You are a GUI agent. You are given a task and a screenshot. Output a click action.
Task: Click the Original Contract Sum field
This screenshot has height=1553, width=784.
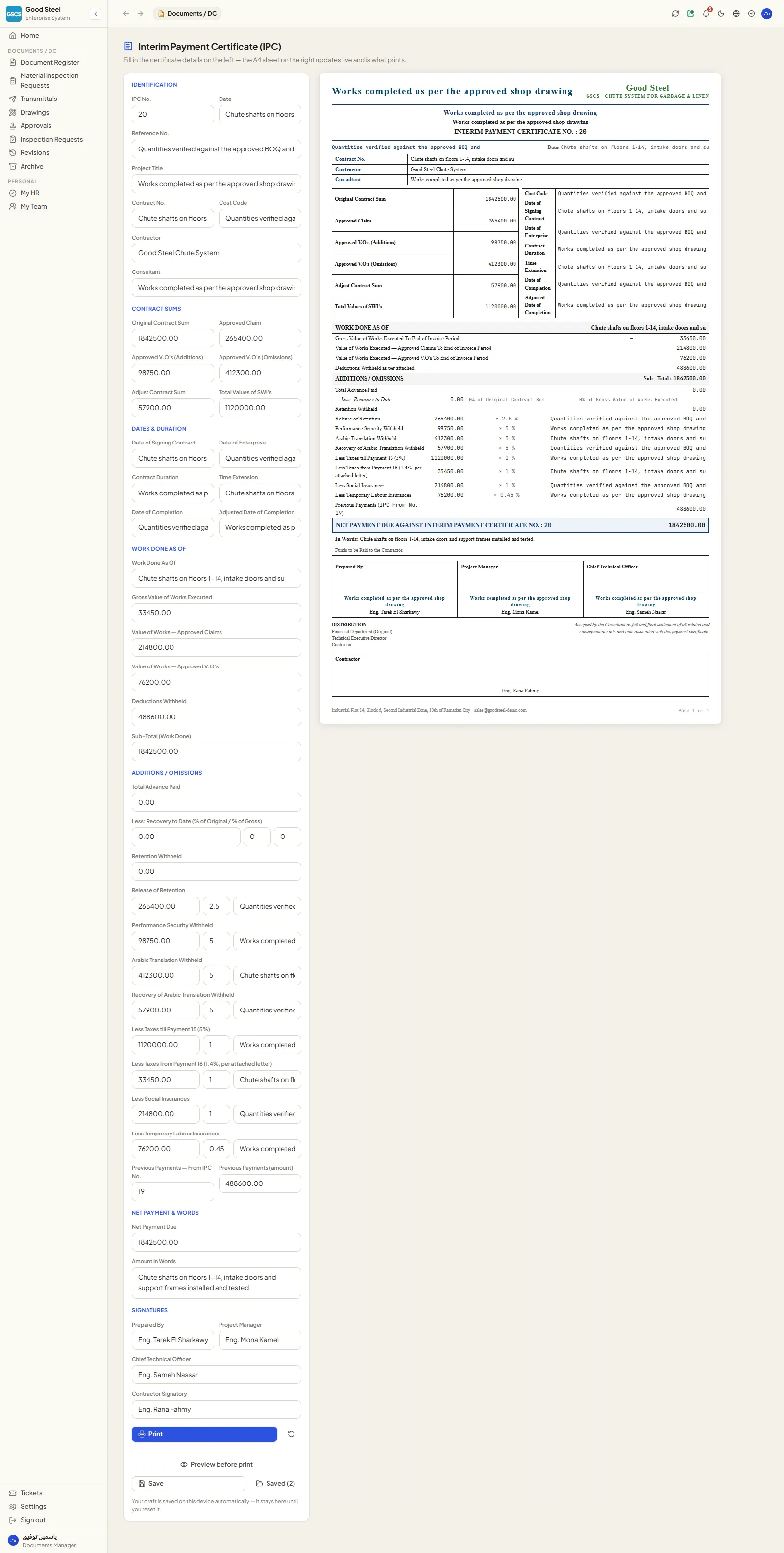(x=173, y=338)
